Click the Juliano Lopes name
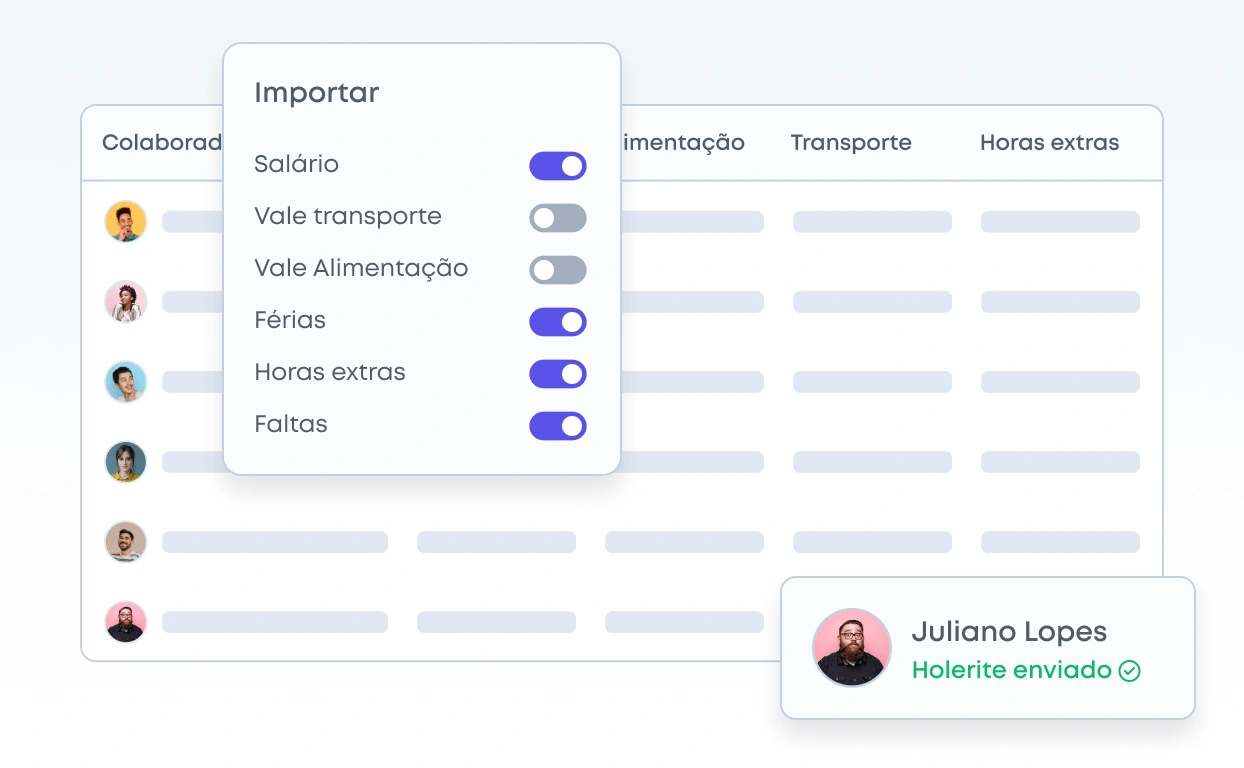Image resolution: width=1244 pixels, height=768 pixels. click(x=1009, y=632)
